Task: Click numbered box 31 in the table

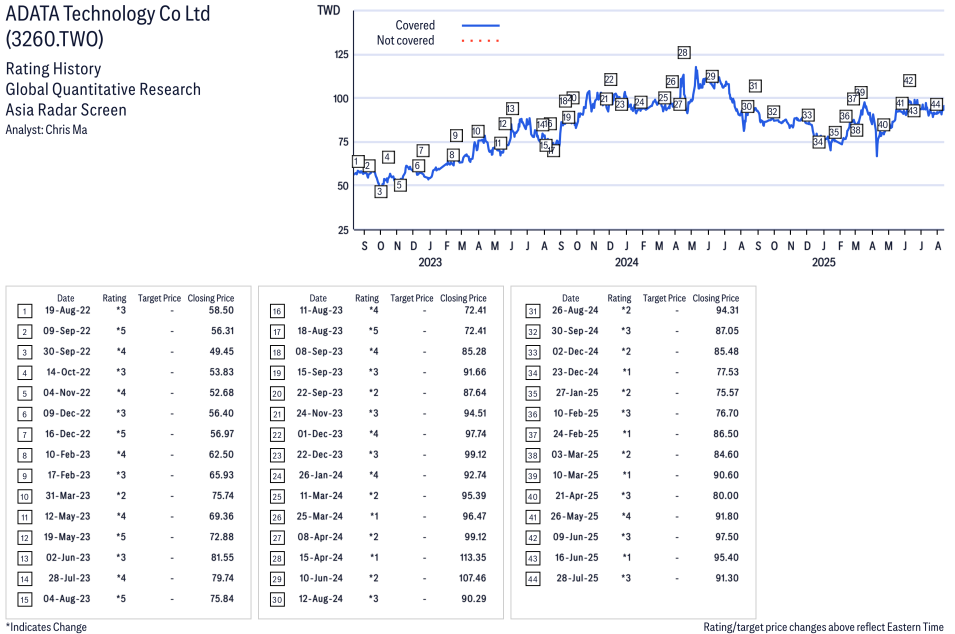Action: [533, 311]
